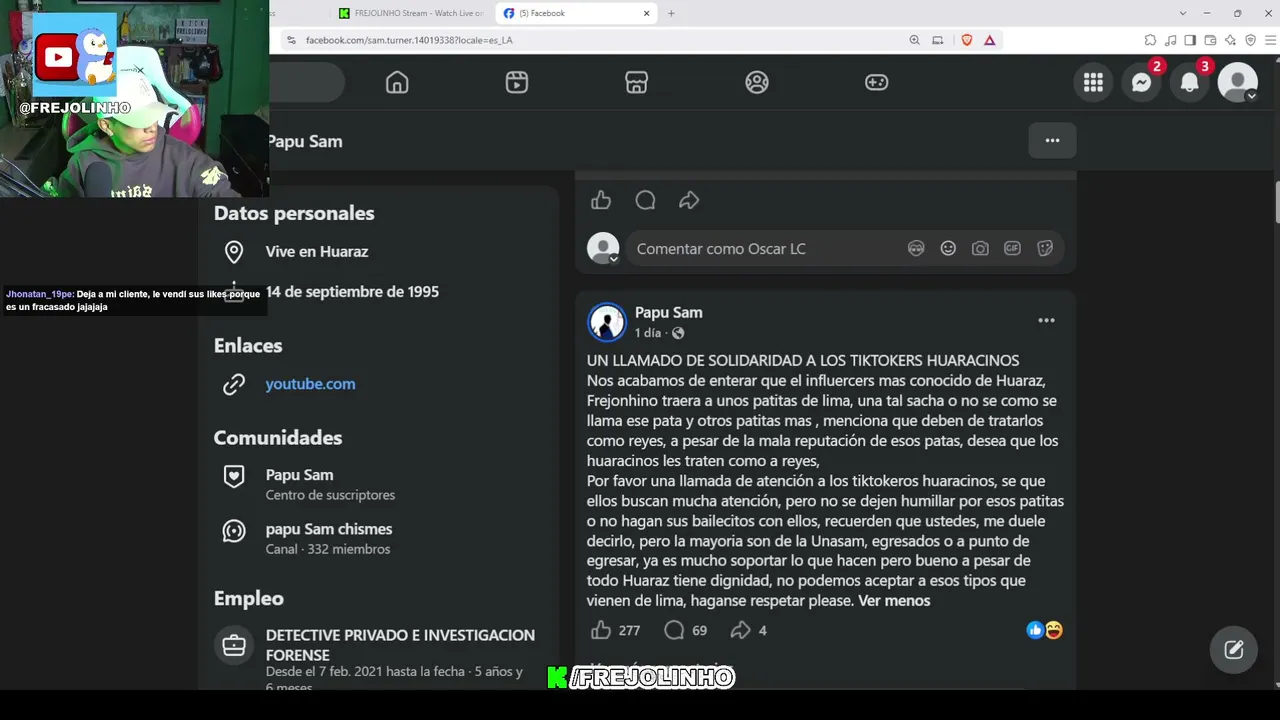Add a GIF to the comment
The height and width of the screenshot is (720, 1280).
(x=1012, y=249)
